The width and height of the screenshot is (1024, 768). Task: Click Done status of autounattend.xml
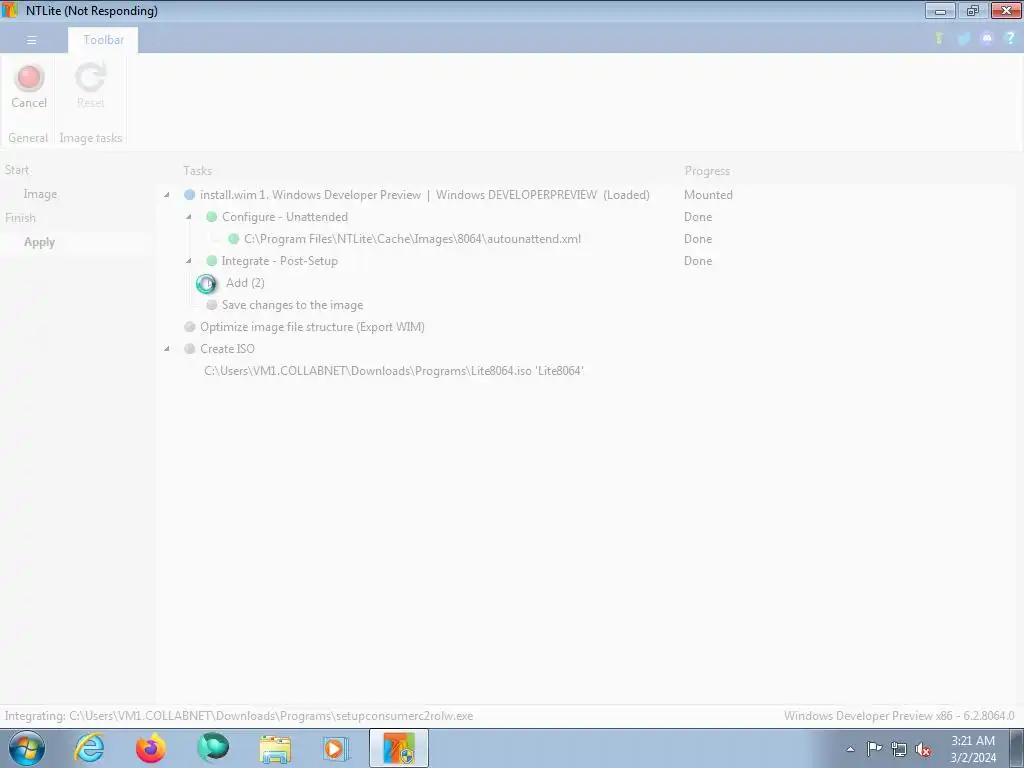(x=697, y=239)
